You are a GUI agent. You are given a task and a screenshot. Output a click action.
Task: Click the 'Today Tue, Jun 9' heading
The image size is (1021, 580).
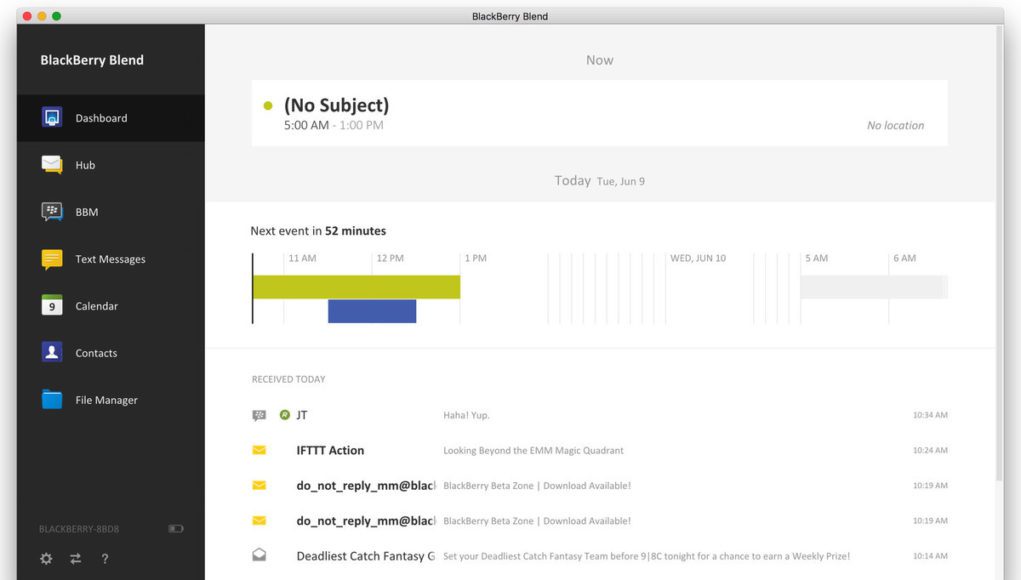point(600,180)
